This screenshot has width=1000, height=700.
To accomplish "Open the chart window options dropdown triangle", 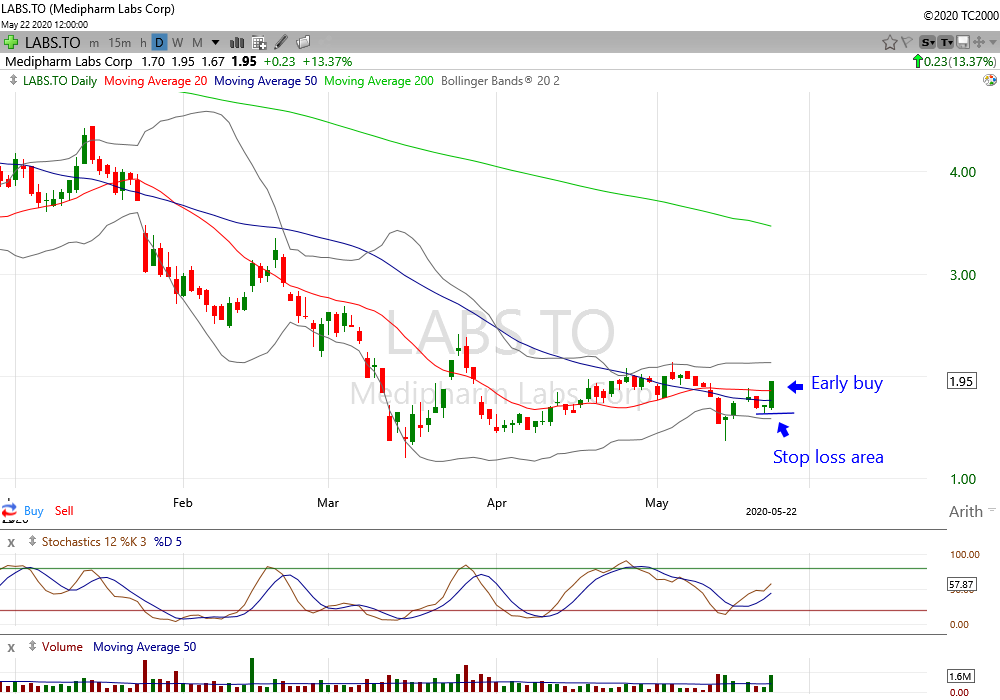I will [992, 43].
